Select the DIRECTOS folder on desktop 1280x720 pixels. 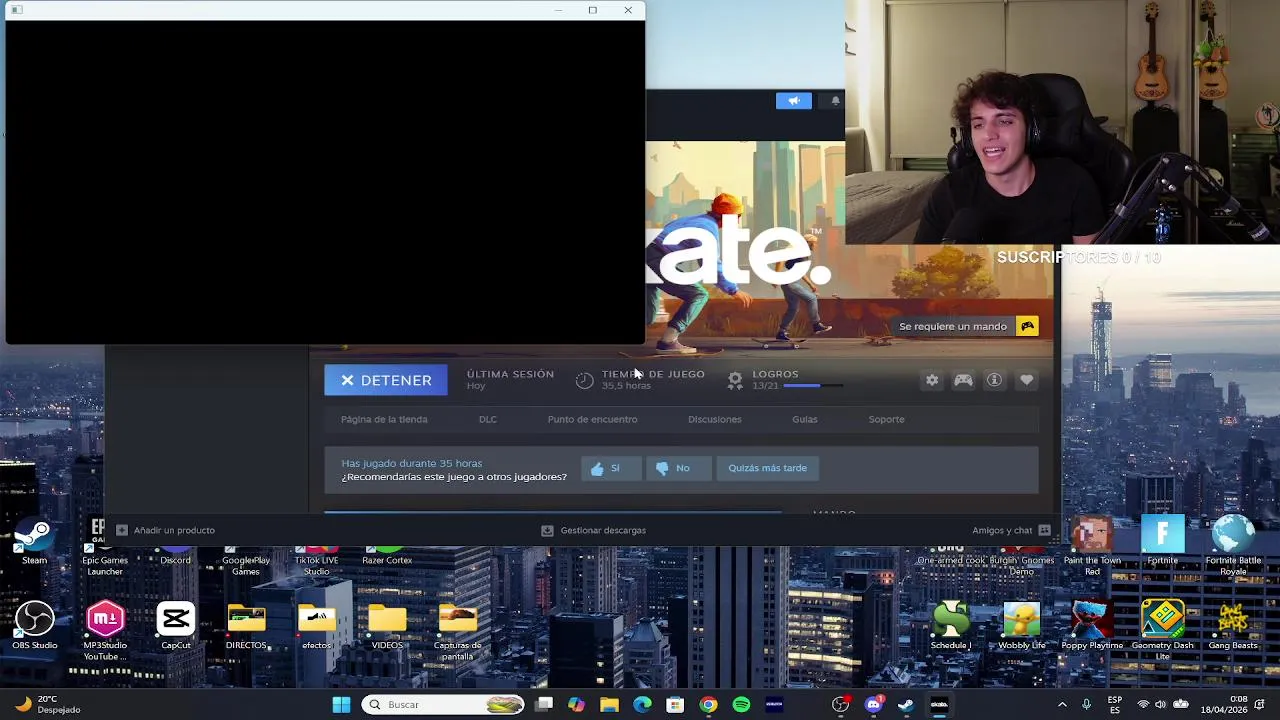(x=246, y=625)
